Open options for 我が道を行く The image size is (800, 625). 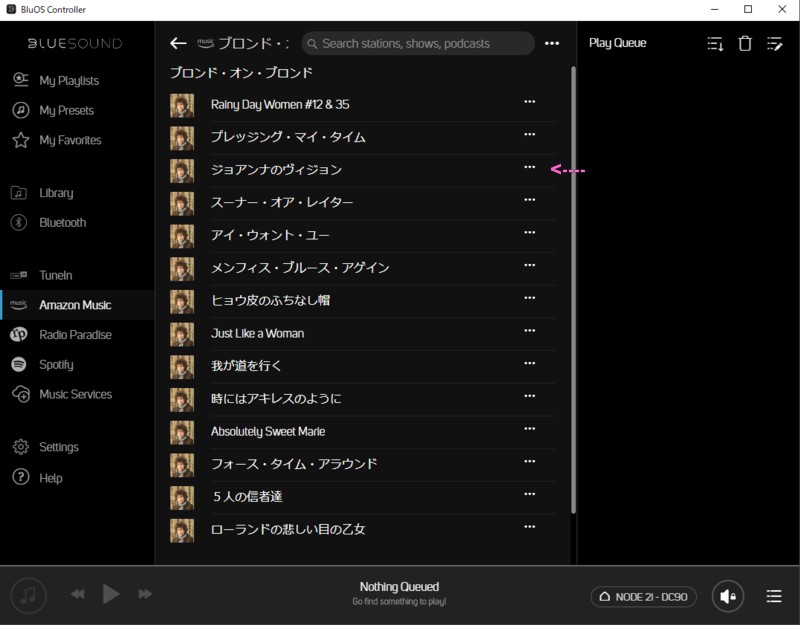pyautogui.click(x=530, y=363)
